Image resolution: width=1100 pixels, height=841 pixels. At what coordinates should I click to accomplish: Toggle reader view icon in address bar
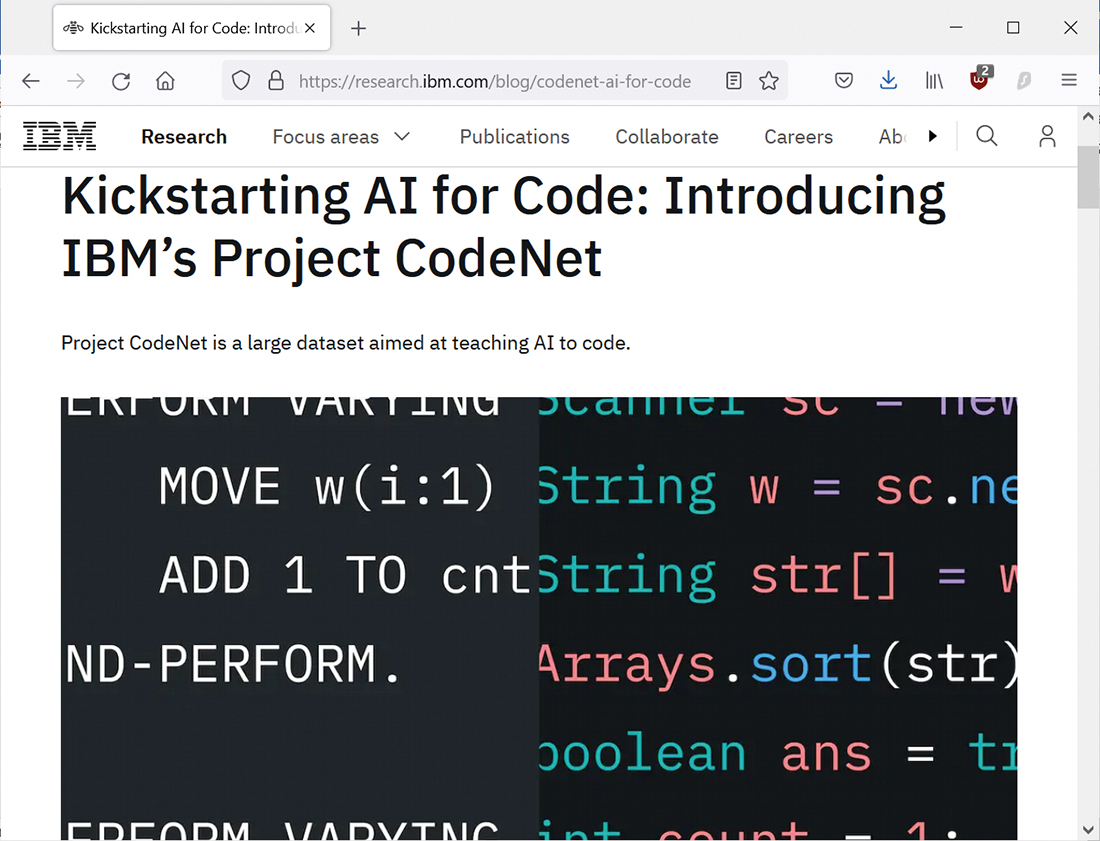point(733,81)
